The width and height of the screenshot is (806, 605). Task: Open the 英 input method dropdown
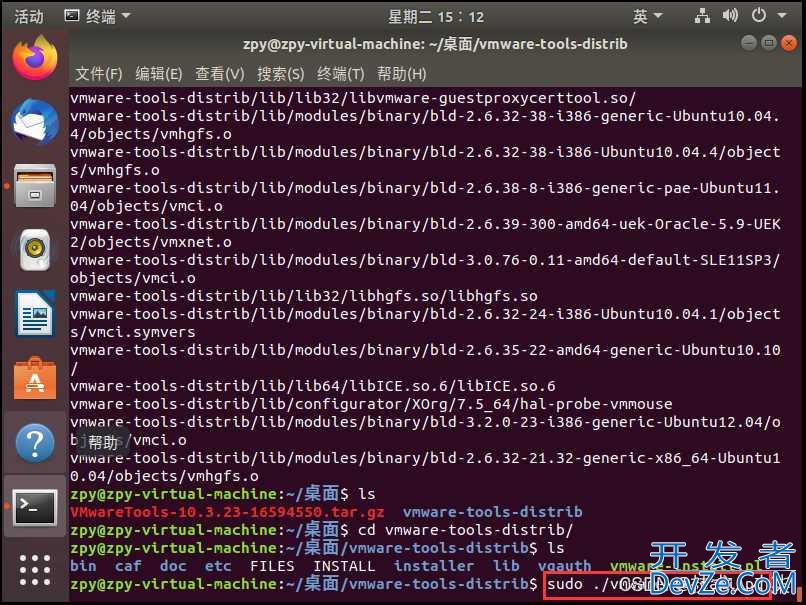click(x=647, y=16)
